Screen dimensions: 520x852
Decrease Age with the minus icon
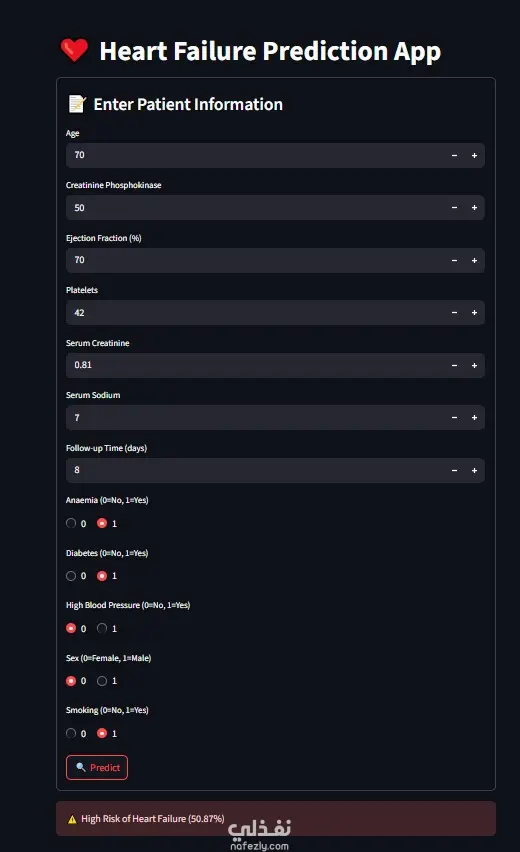(454, 155)
